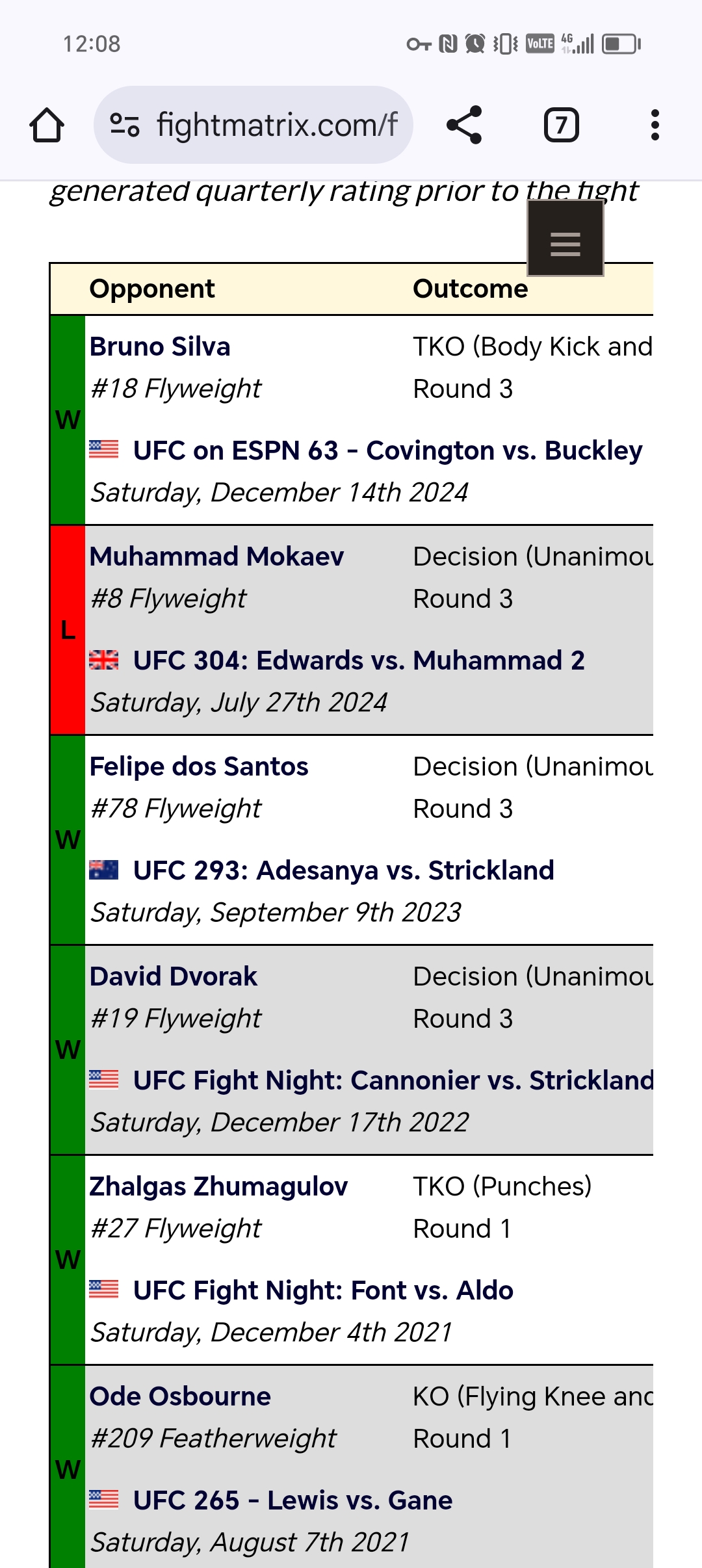Open the browser three-dot menu
The image size is (702, 1568).
coord(655,125)
